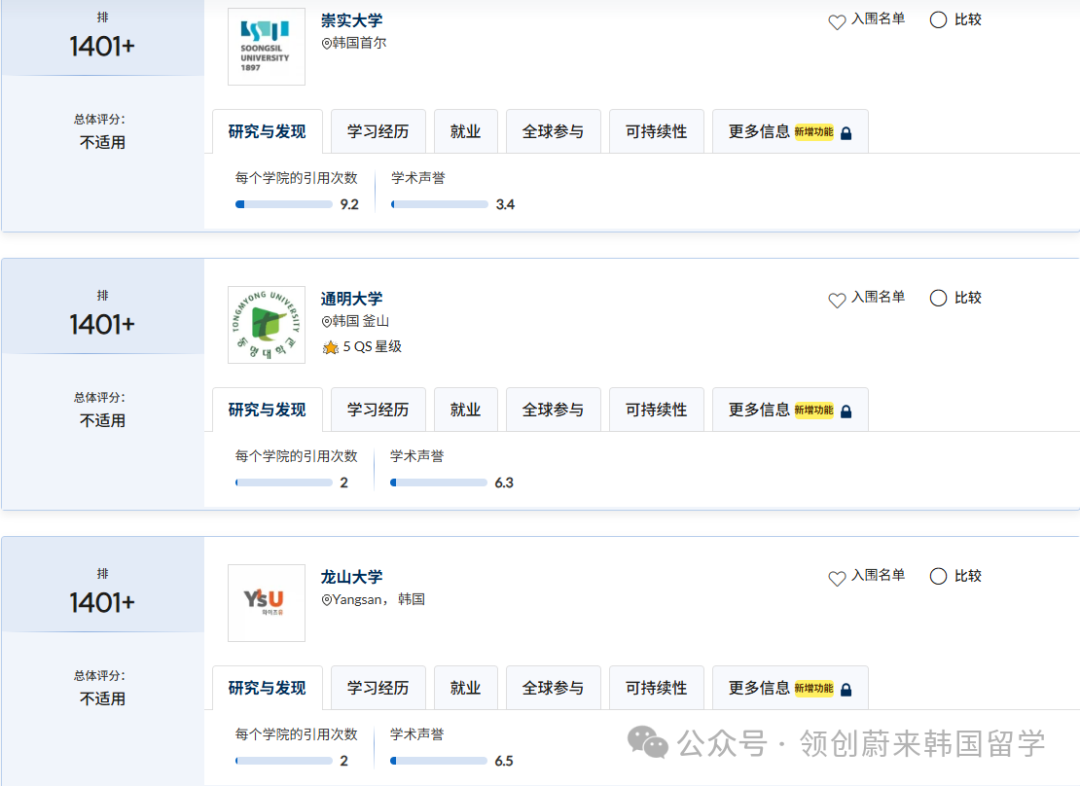The image size is (1080, 786).
Task: Click the Yangsan, 韩国 location text
Action: [379, 599]
